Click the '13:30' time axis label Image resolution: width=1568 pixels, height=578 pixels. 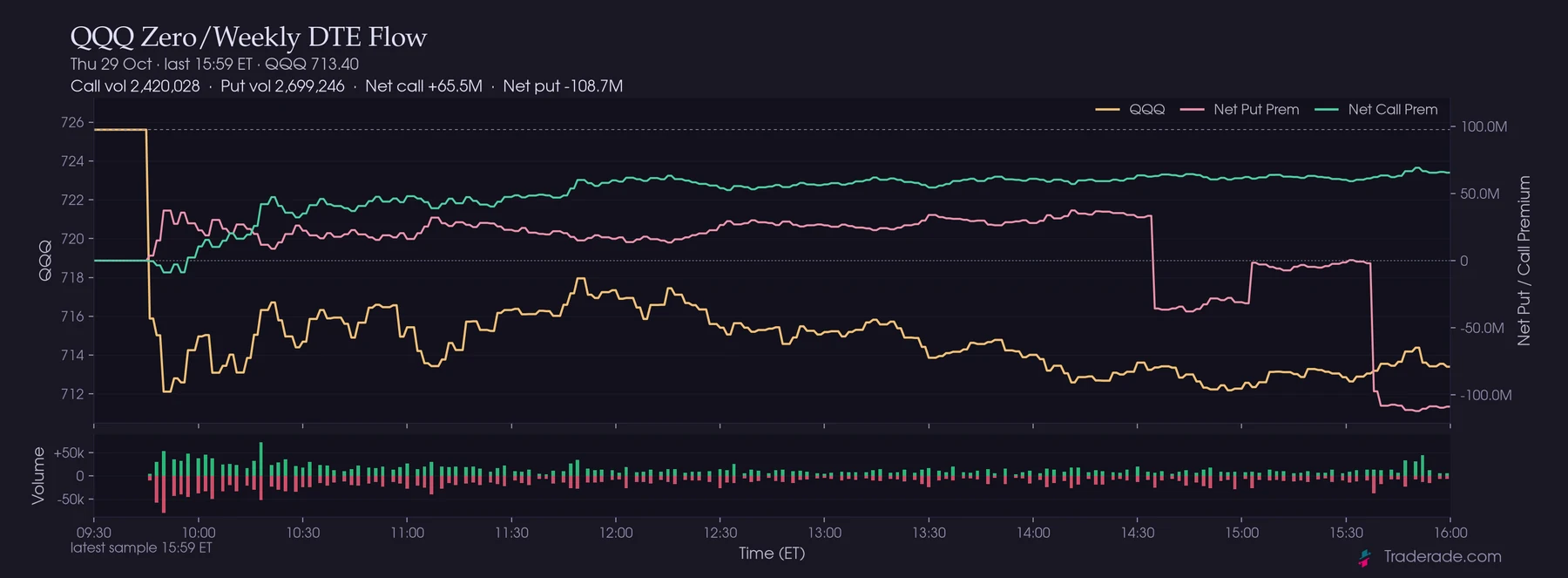pyautogui.click(x=929, y=533)
